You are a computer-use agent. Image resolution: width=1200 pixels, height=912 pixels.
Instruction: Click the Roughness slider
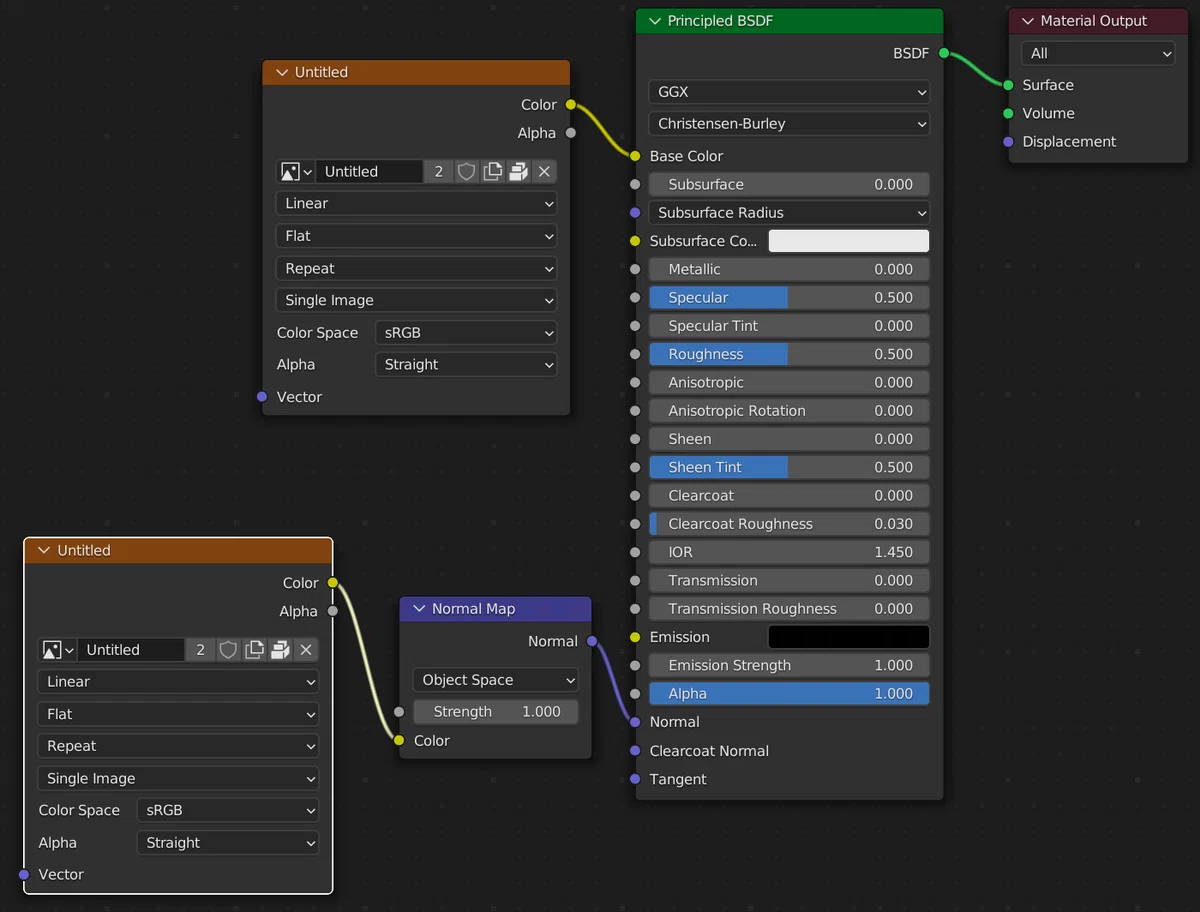click(789, 354)
